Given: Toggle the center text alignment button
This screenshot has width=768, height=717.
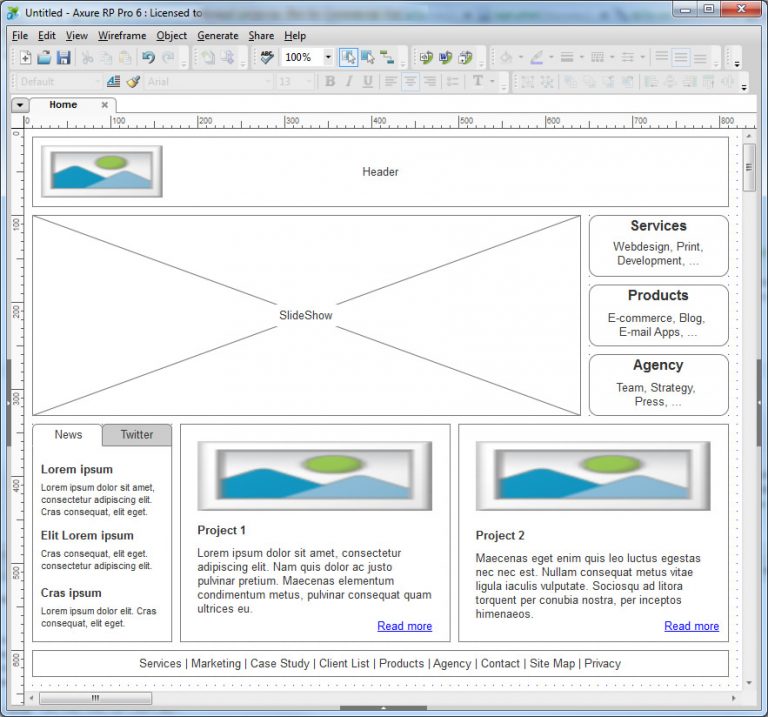Looking at the screenshot, I should (x=410, y=82).
